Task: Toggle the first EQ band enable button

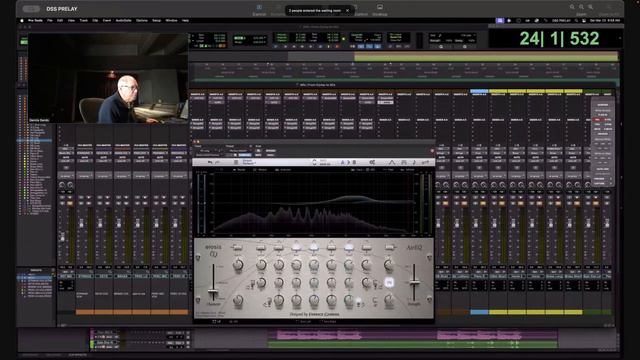Action: pos(237,247)
